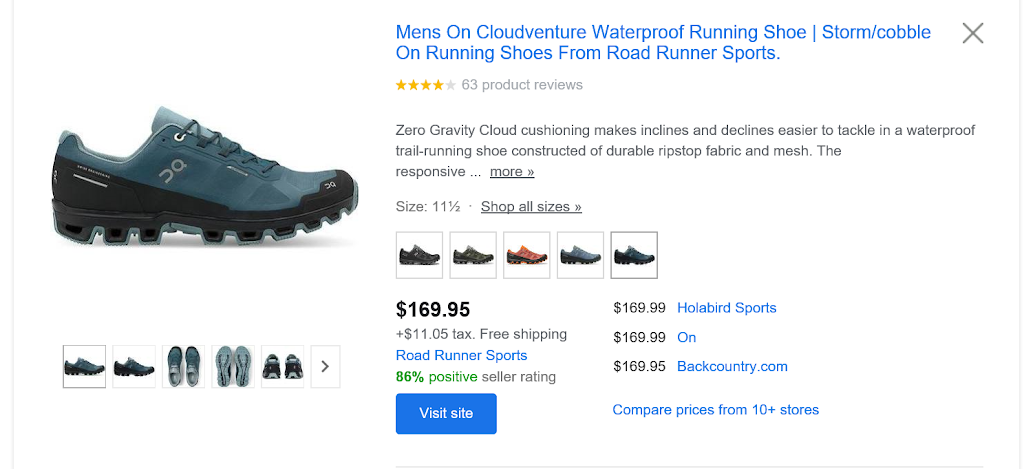Select the dark storm shoe color swatch

pyautogui.click(x=634, y=255)
